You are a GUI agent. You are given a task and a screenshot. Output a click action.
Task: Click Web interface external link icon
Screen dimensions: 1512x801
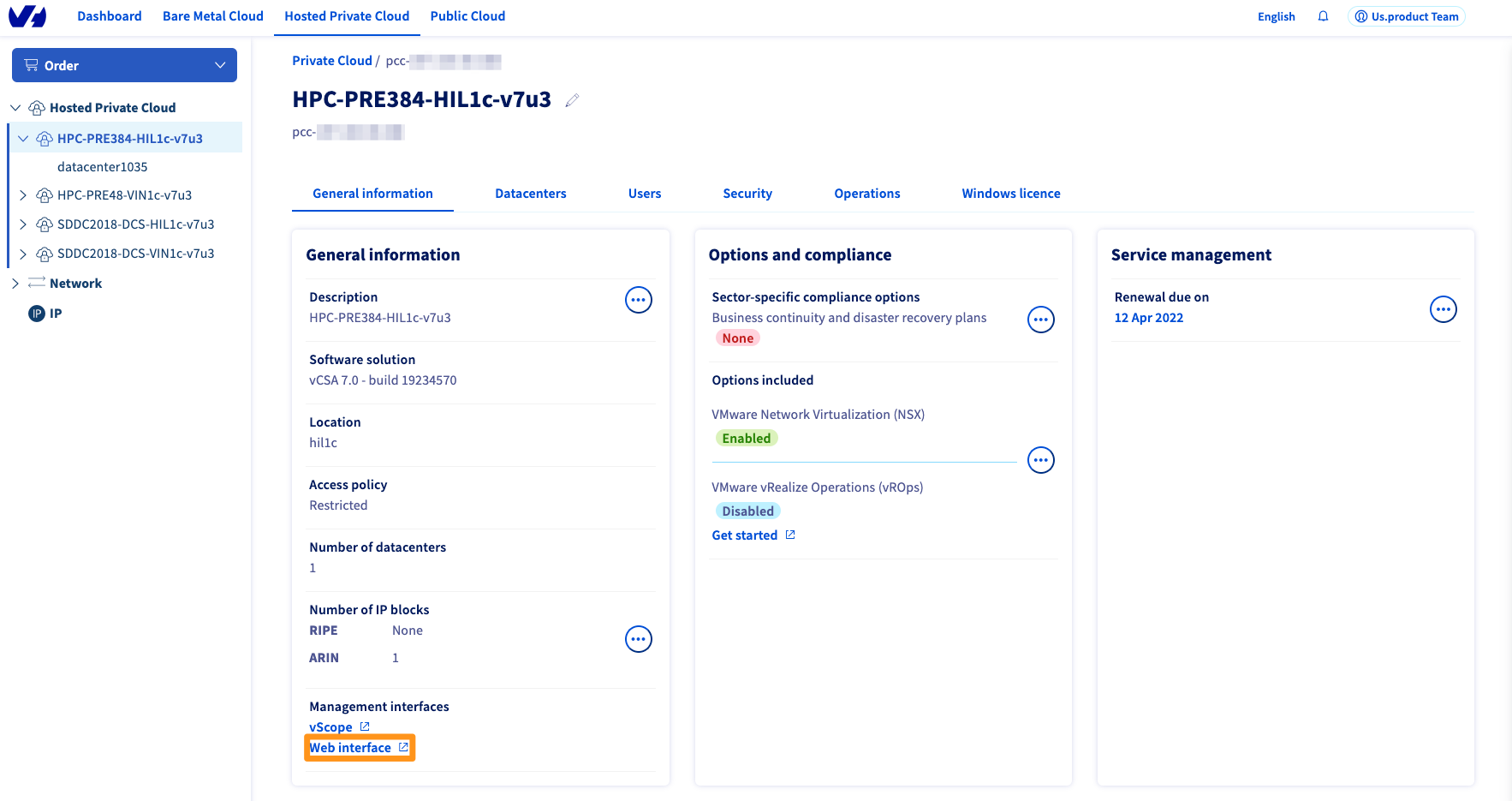[403, 747]
